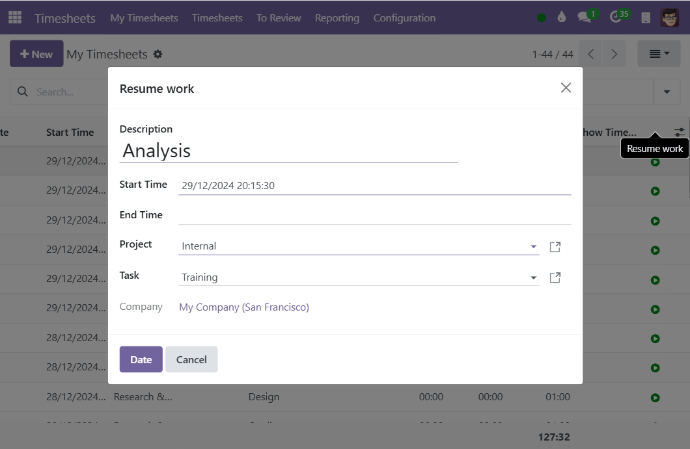Click the resume play icon in seventh row
Image resolution: width=690 pixels, height=449 pixels.
(x=655, y=339)
